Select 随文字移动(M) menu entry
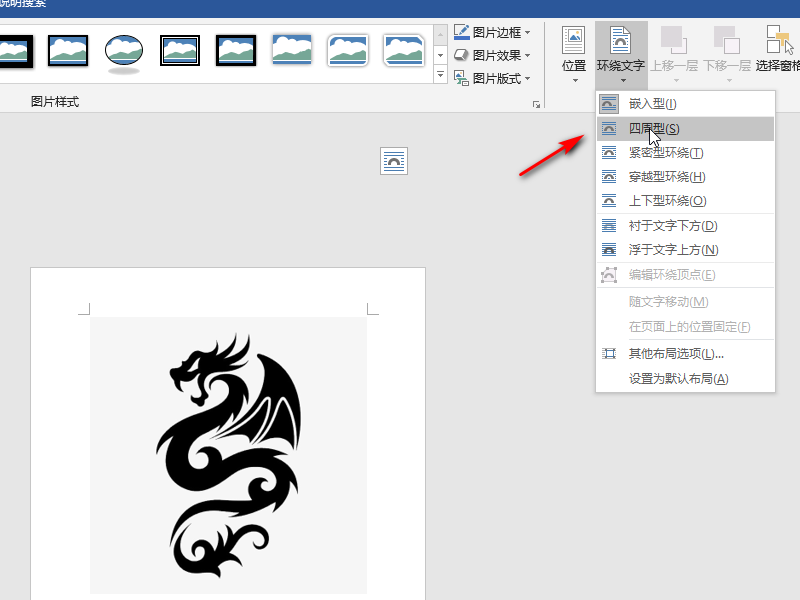800x600 pixels. pyautogui.click(x=686, y=302)
